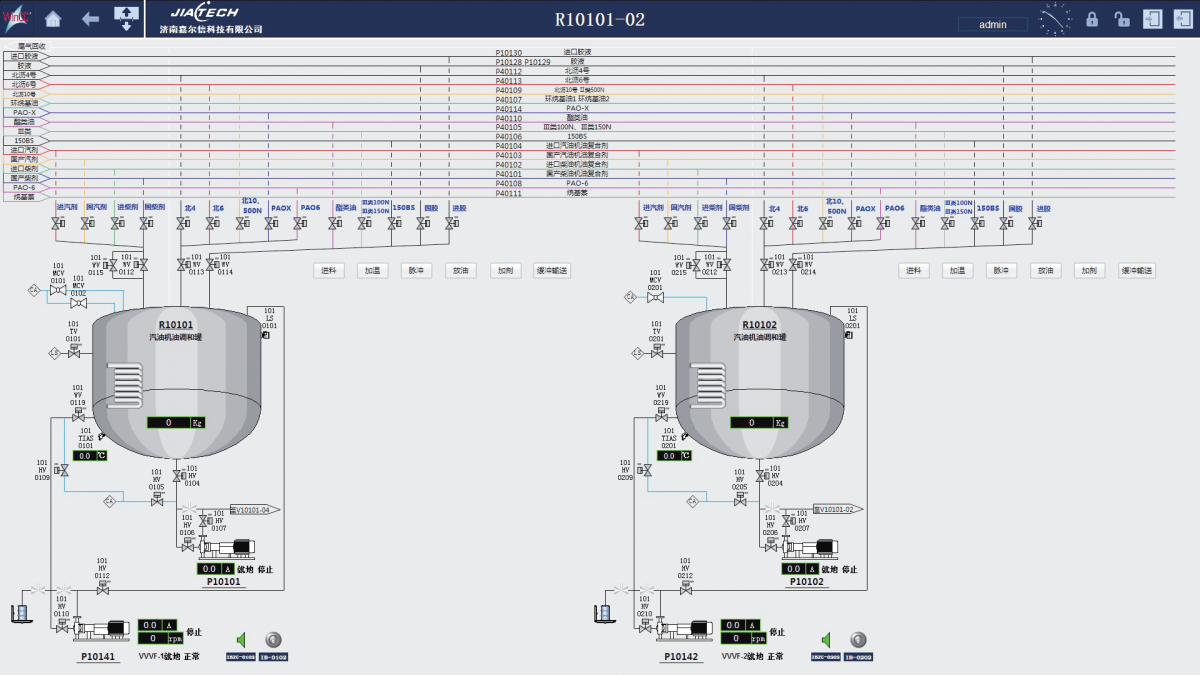The width and height of the screenshot is (1200, 675).
Task: Click the R10101 tank label
Action: 176,325
